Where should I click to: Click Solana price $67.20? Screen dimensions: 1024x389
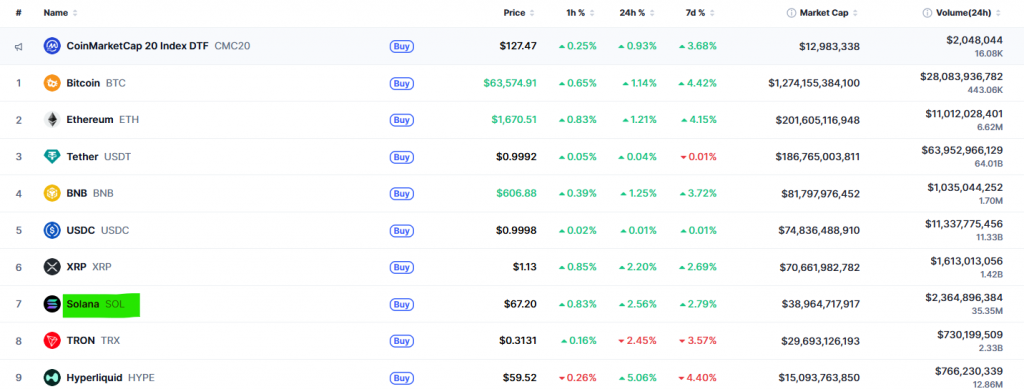tap(519, 303)
